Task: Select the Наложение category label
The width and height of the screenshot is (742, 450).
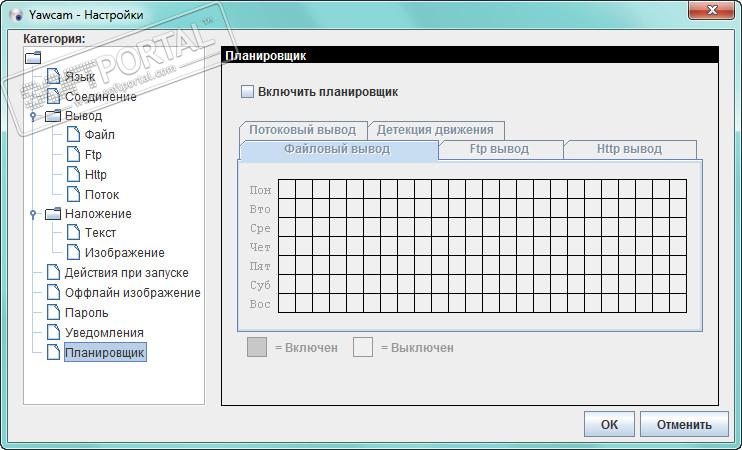Action: tap(98, 214)
